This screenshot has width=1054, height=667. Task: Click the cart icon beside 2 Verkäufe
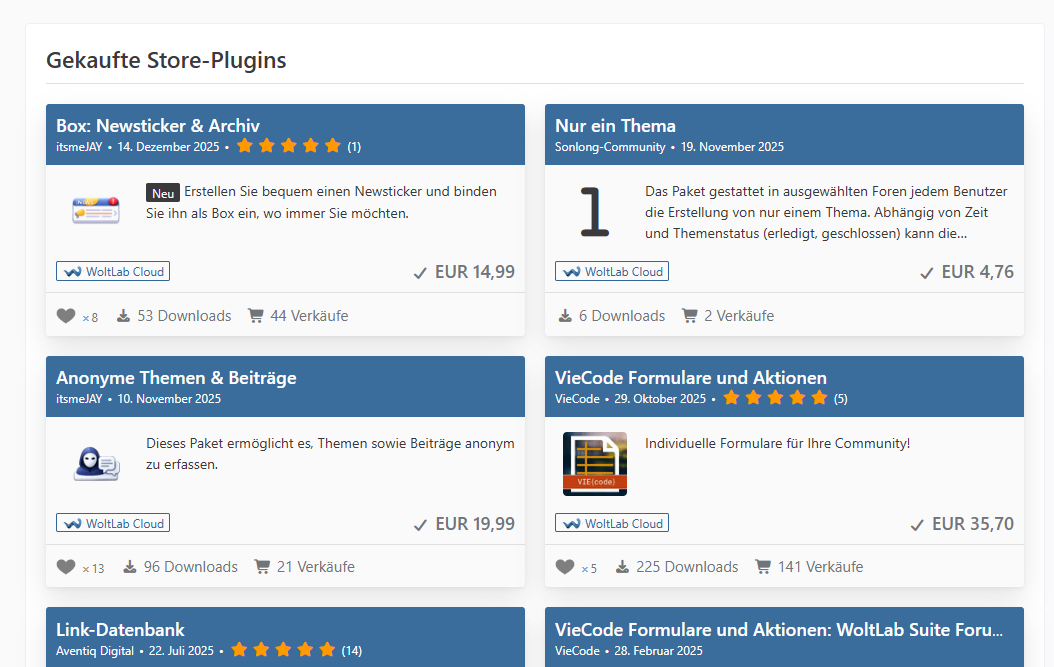(x=689, y=316)
